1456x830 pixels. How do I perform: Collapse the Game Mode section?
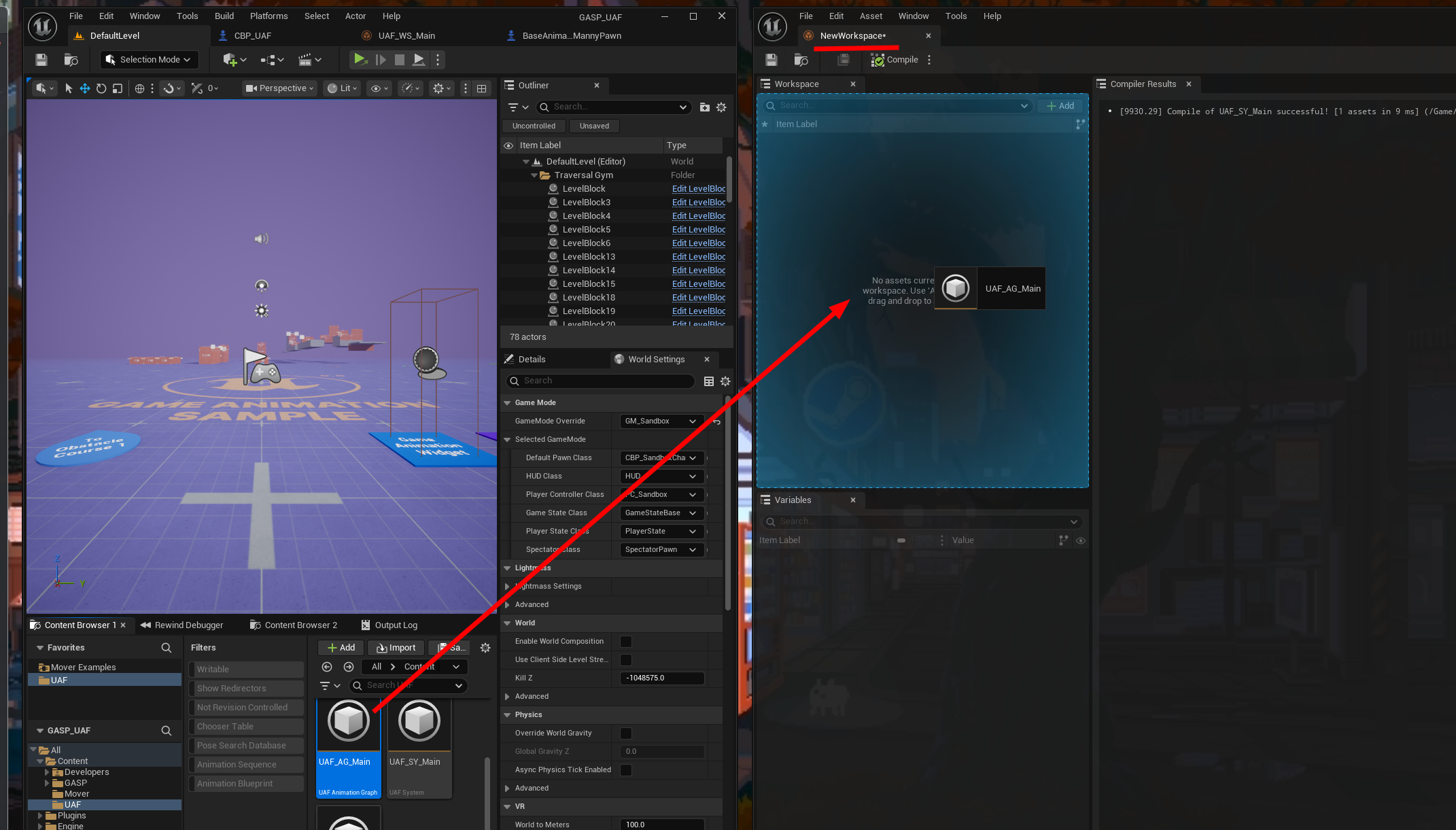pyautogui.click(x=507, y=403)
